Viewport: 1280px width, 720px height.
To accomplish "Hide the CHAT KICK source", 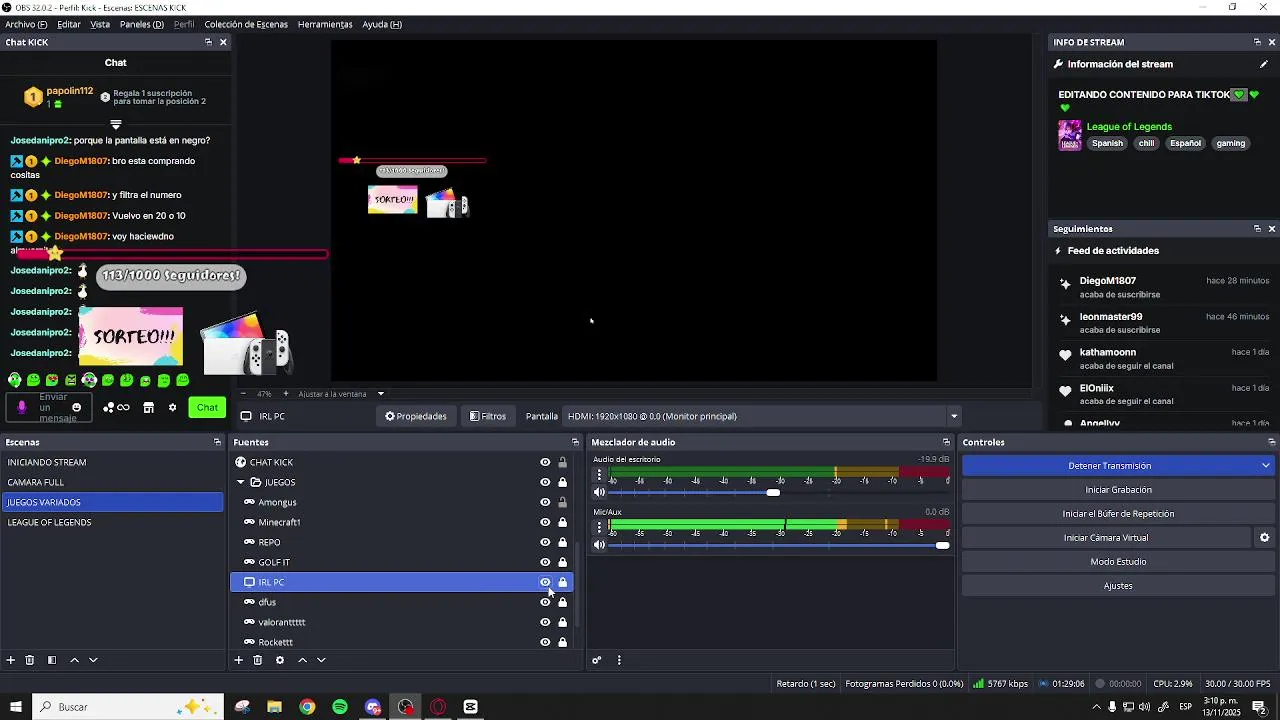I will tap(545, 462).
